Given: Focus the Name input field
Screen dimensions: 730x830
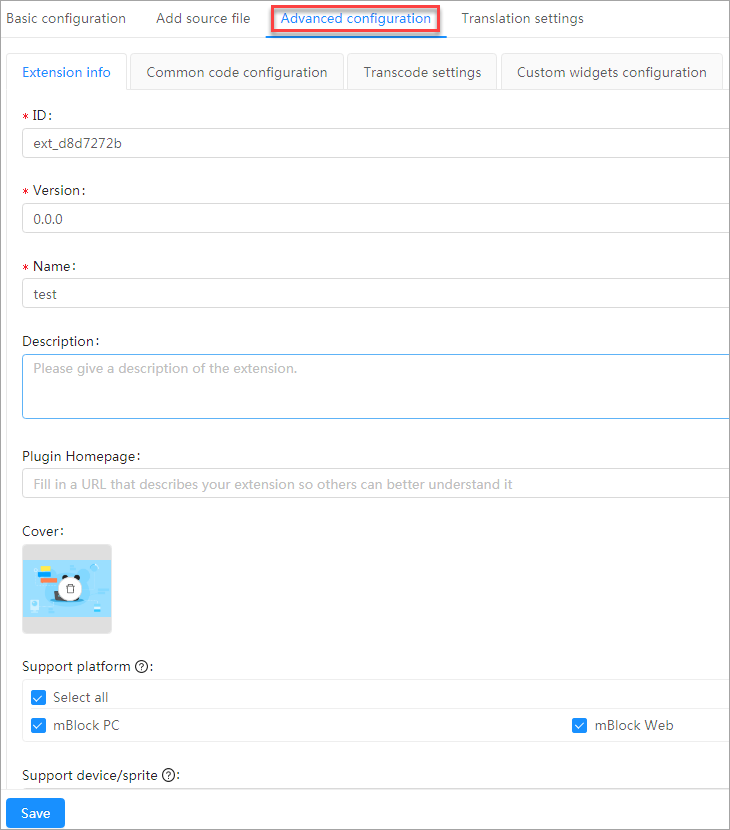Looking at the screenshot, I should (376, 294).
